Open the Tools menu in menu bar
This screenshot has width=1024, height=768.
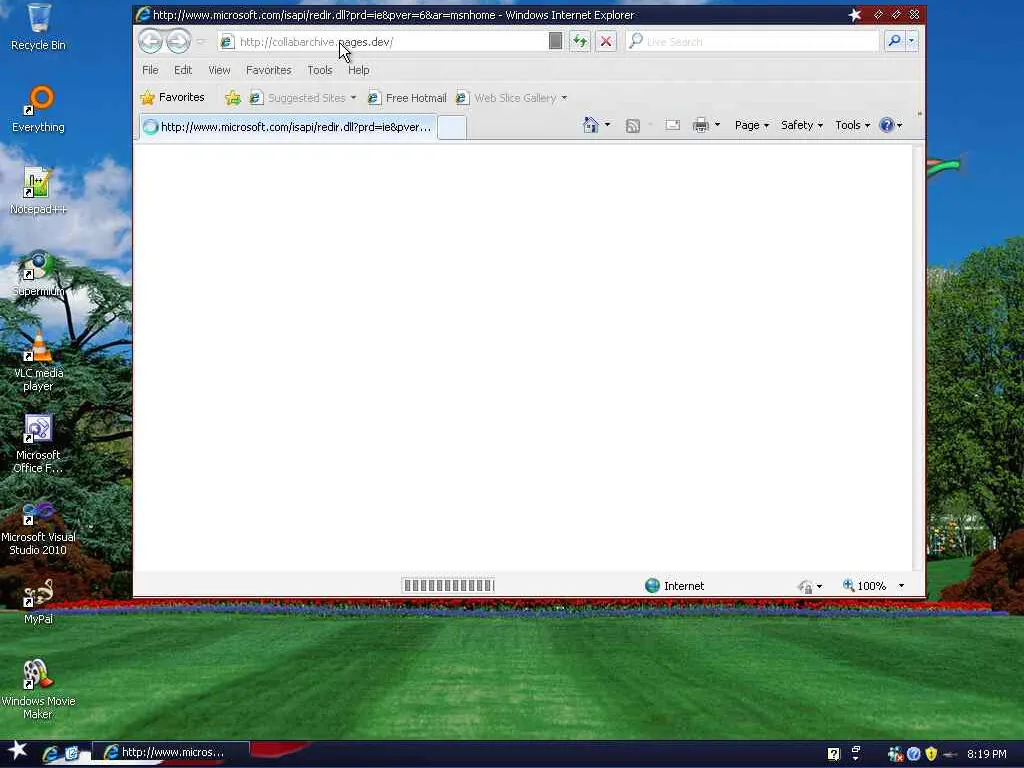tap(320, 70)
